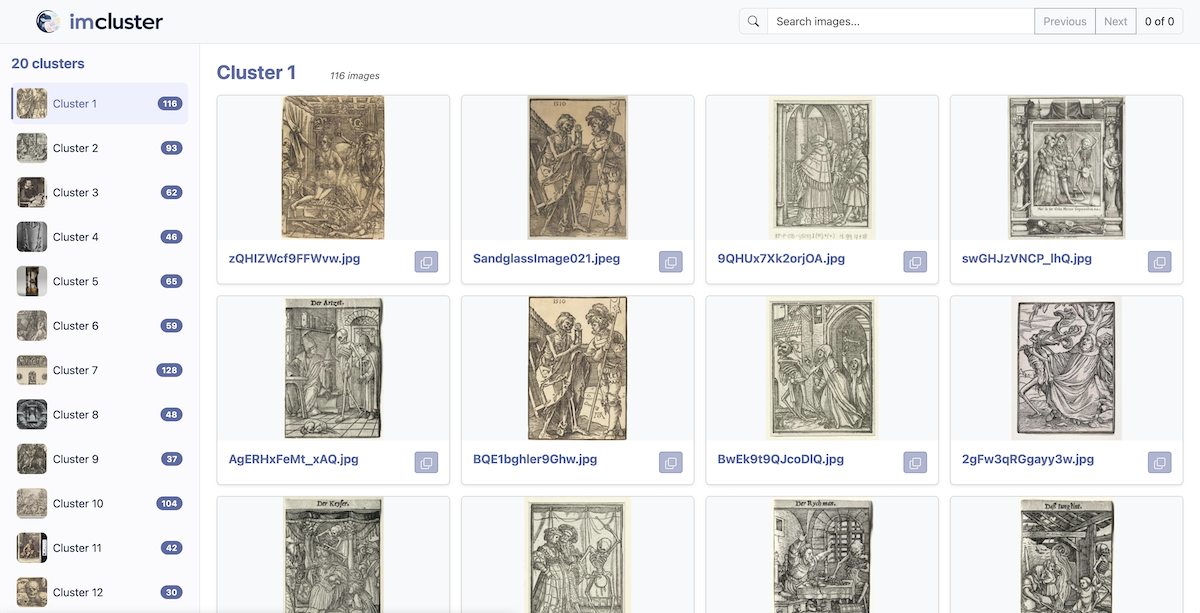Focus the Search images field
The image size is (1200, 613).
900,21
